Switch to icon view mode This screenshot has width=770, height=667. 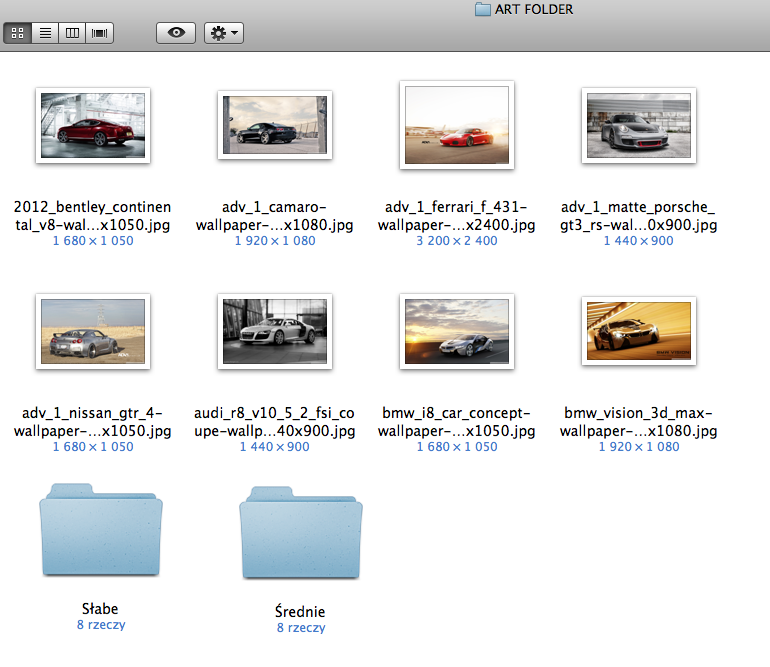tap(17, 33)
